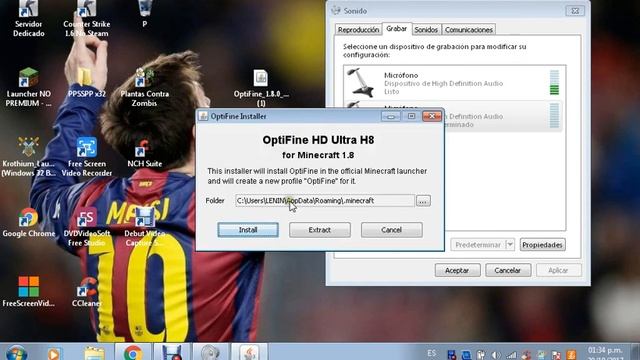Click the taskbar clock
Screen dimensions: 640x360
pyautogui.click(x=605, y=354)
